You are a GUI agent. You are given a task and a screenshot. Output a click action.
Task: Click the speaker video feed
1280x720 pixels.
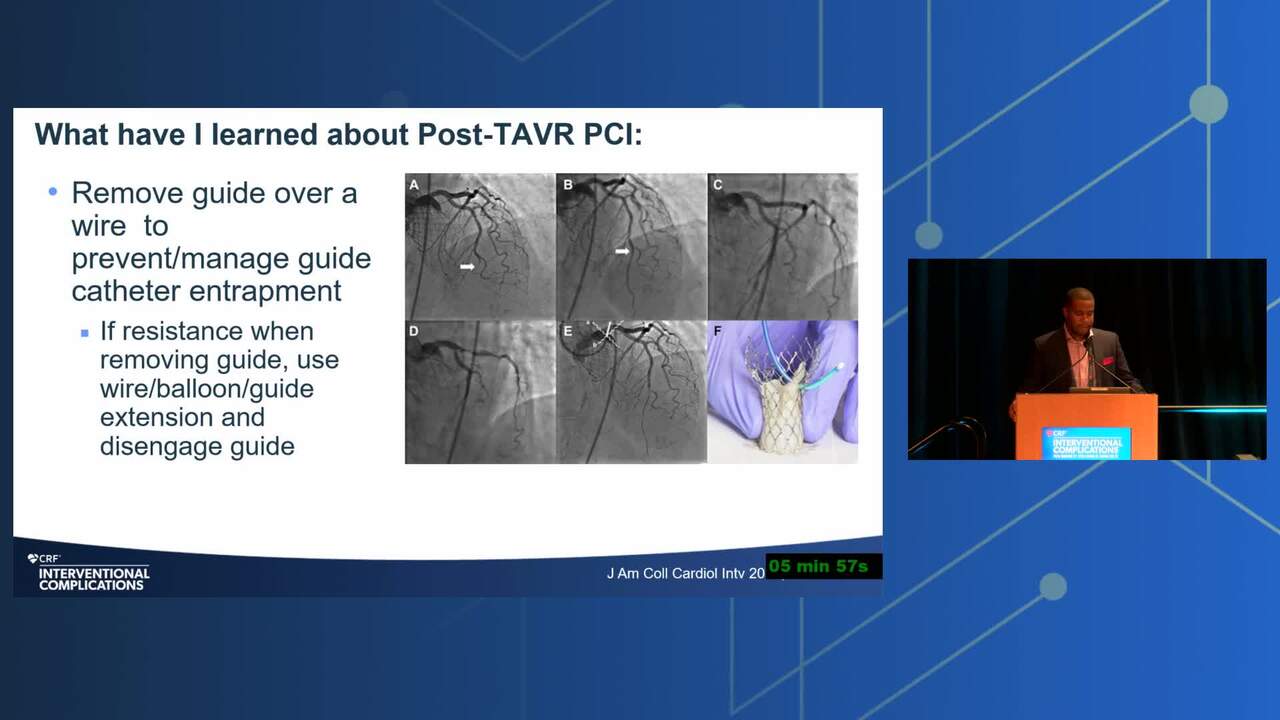point(1087,360)
